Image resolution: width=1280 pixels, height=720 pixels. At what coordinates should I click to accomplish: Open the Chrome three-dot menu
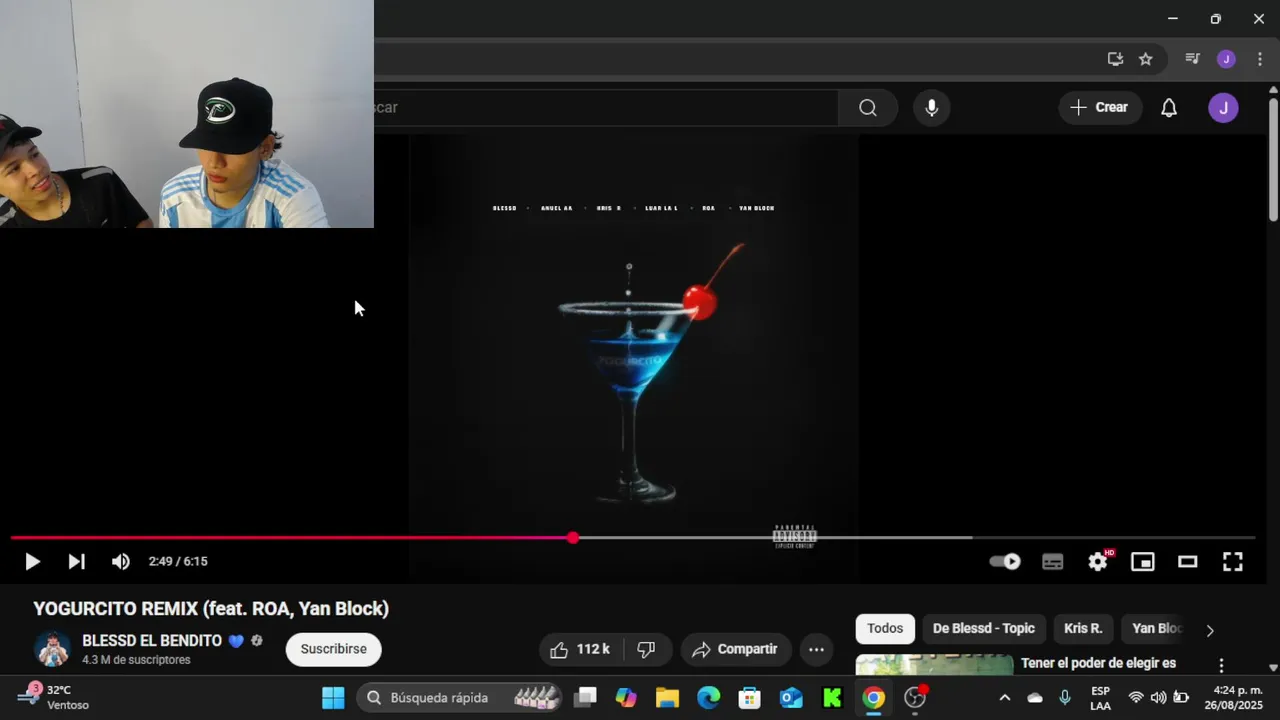pos(1260,59)
